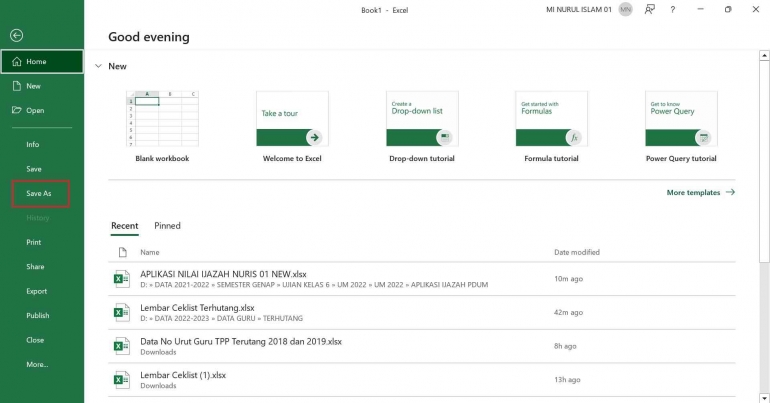Click Excel icon beside Lembar Ceklist Terhutang.xlsx
The height and width of the screenshot is (403, 770).
pos(122,313)
